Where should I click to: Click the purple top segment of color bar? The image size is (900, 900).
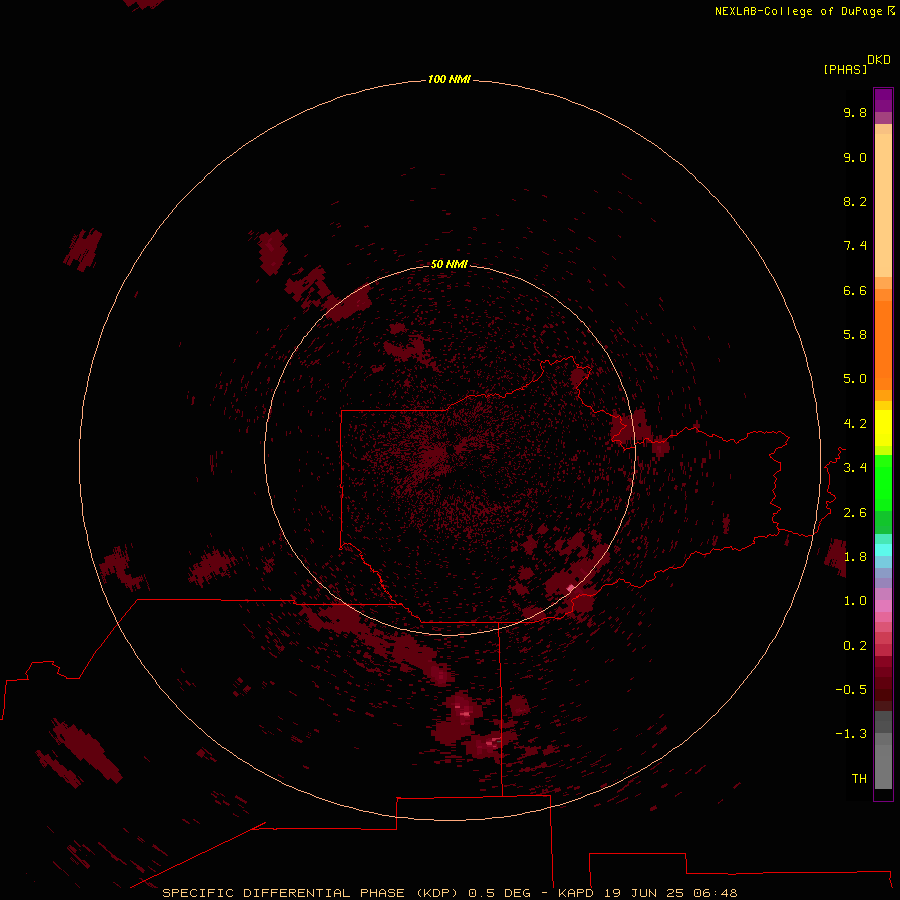883,100
